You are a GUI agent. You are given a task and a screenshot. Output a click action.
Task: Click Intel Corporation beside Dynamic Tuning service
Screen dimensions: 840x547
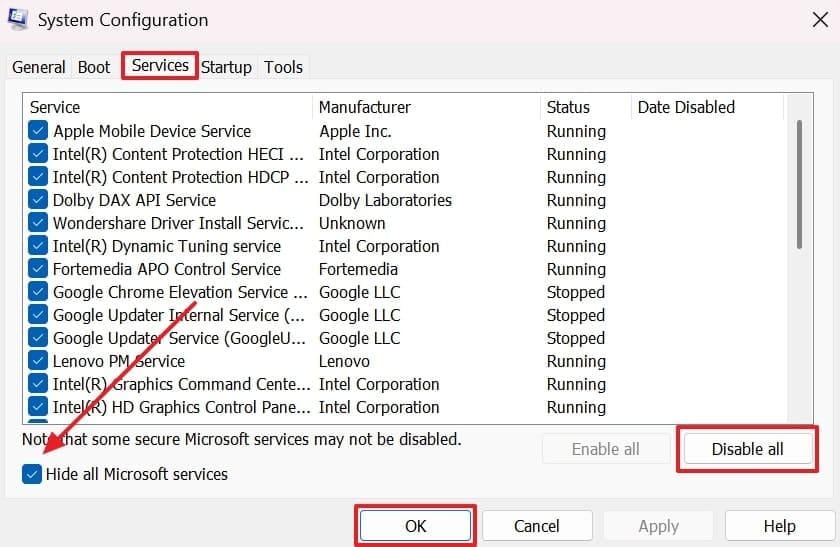[379, 246]
